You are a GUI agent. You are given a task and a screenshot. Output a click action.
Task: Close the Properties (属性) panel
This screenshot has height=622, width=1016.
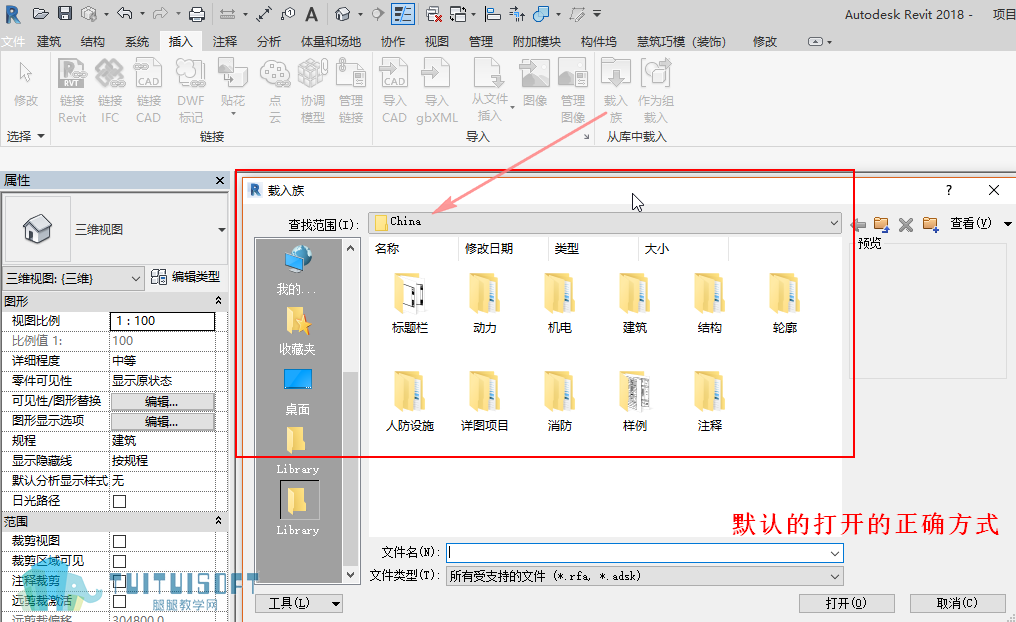(220, 181)
